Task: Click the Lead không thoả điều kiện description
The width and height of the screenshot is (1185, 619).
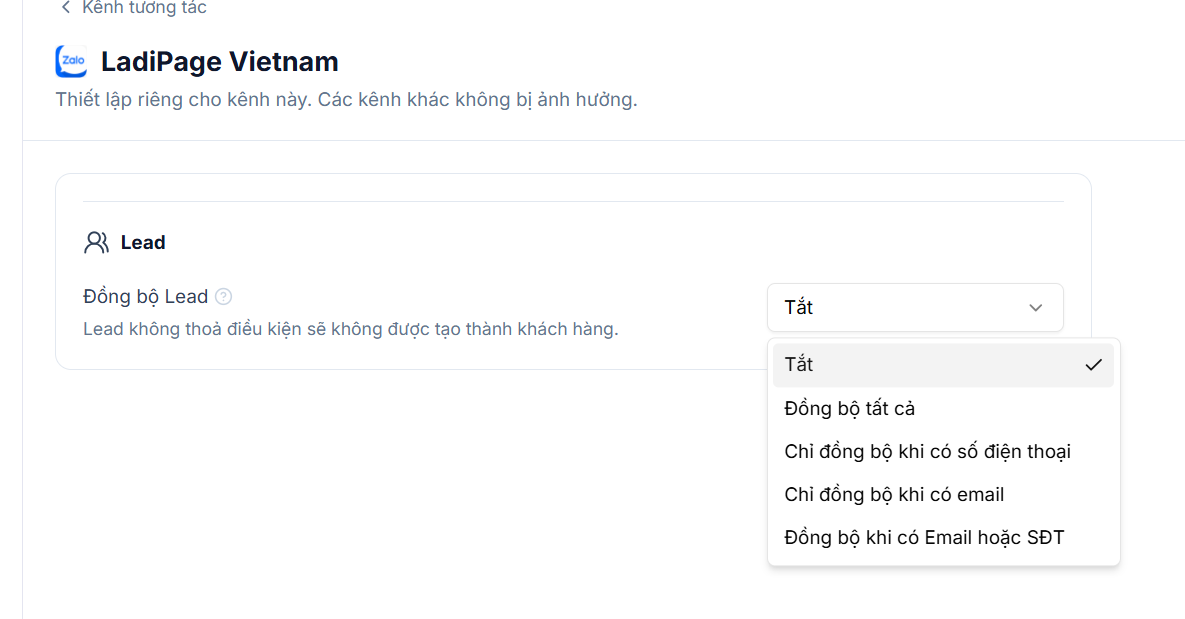Action: point(351,330)
